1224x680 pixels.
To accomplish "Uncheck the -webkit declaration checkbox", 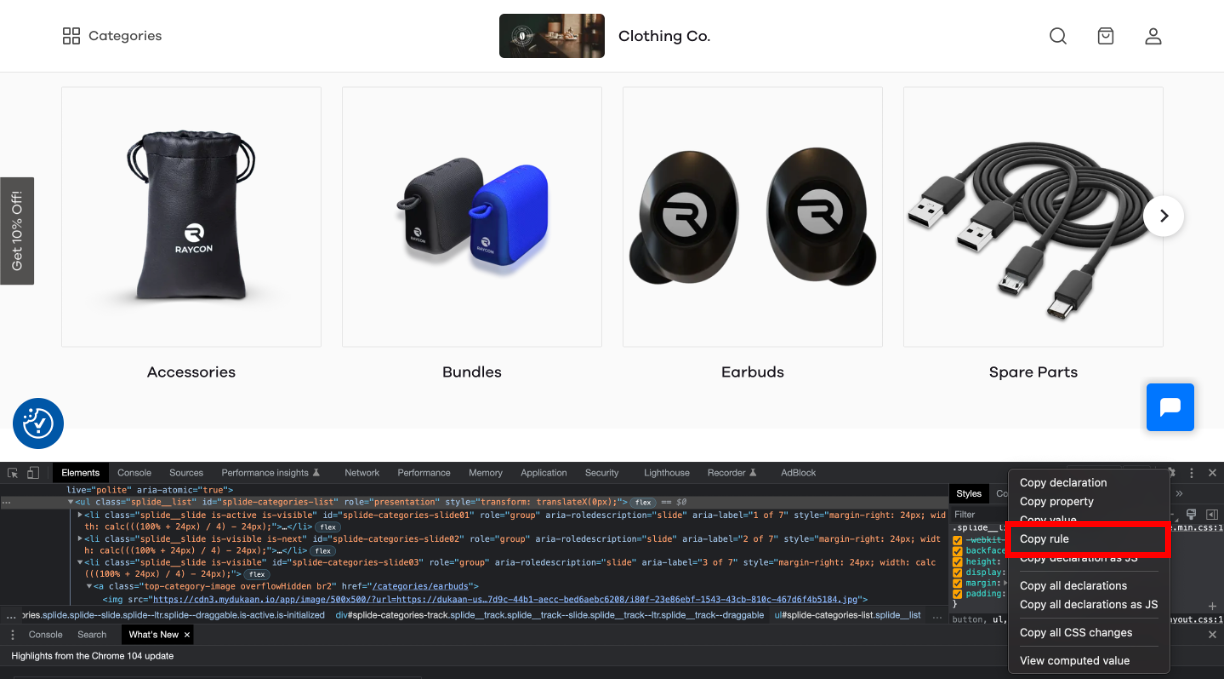I will pyautogui.click(x=957, y=541).
